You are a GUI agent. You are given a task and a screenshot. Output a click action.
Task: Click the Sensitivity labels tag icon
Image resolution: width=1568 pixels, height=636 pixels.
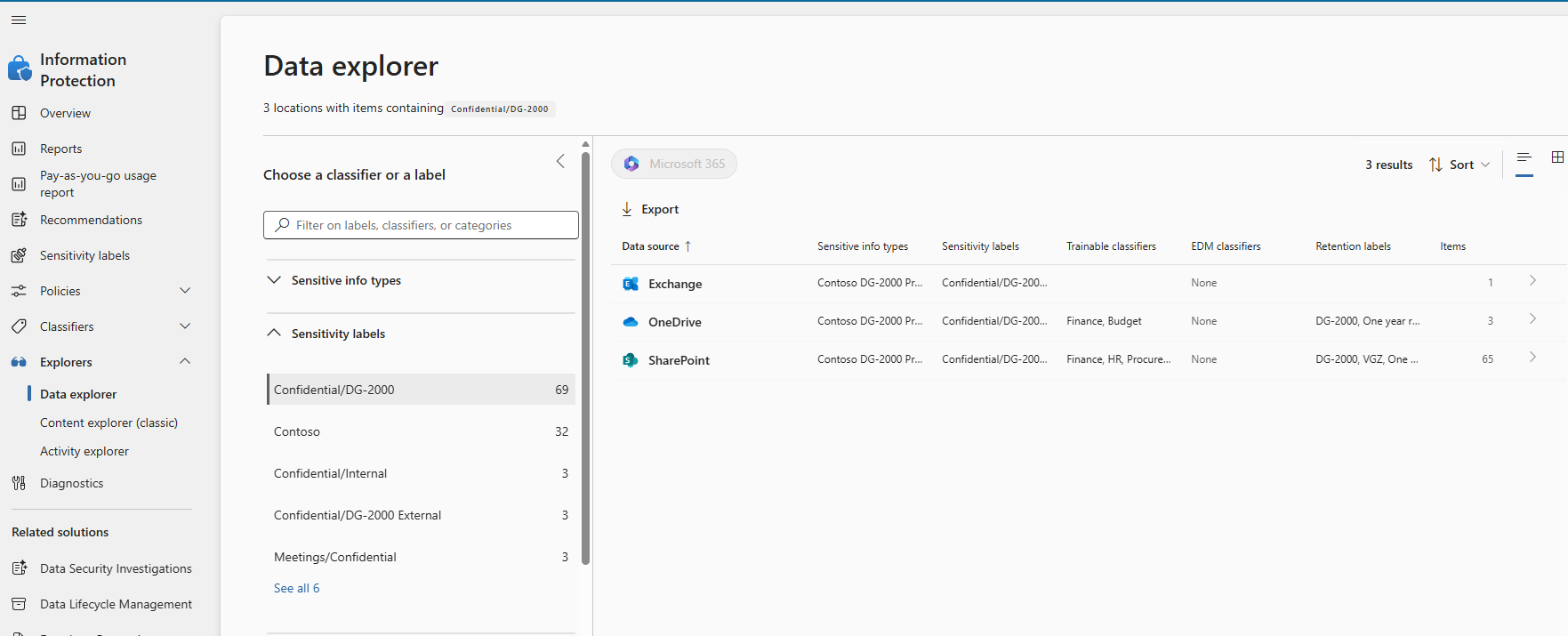coord(19,255)
